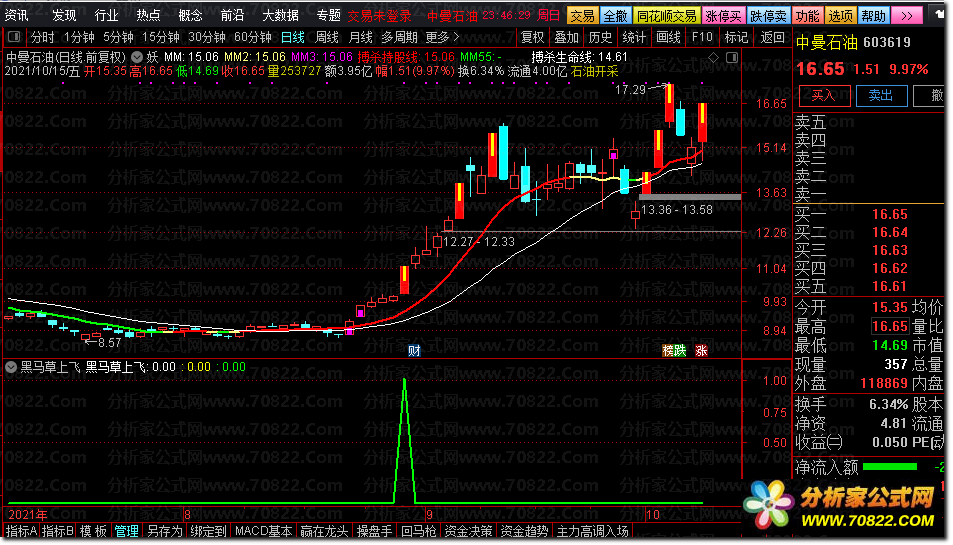Screen dimensions: 953x545
Task: Select the 赢在龙头 indicator
Action: (324, 531)
